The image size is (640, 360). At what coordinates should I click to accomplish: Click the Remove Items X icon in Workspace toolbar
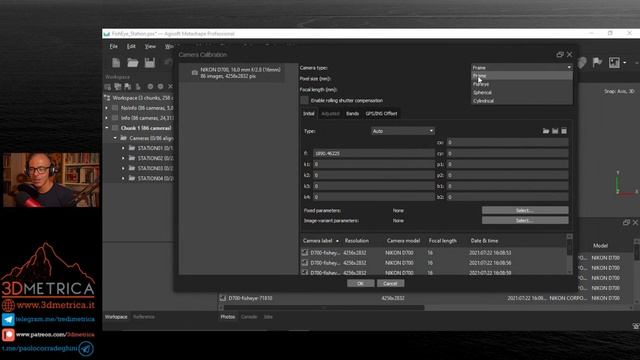(170, 87)
